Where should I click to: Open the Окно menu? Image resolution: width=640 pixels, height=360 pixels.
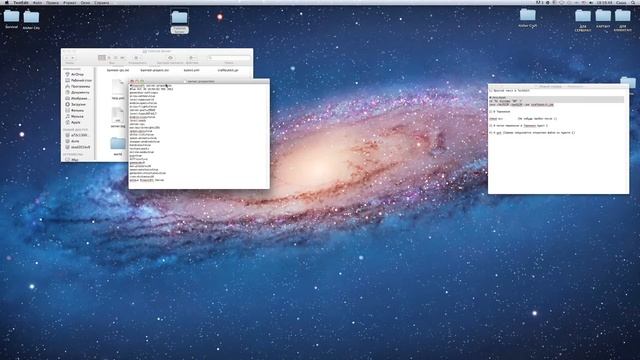coord(85,2)
